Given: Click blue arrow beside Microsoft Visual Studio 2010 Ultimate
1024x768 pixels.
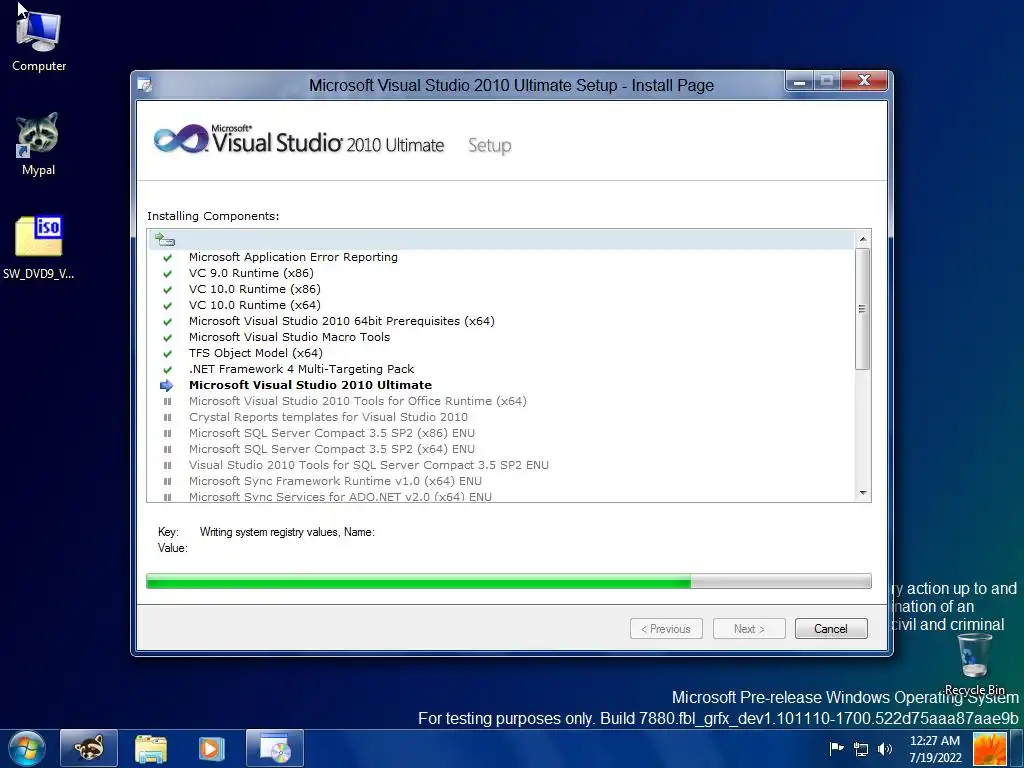Looking at the screenshot, I should coord(167,385).
